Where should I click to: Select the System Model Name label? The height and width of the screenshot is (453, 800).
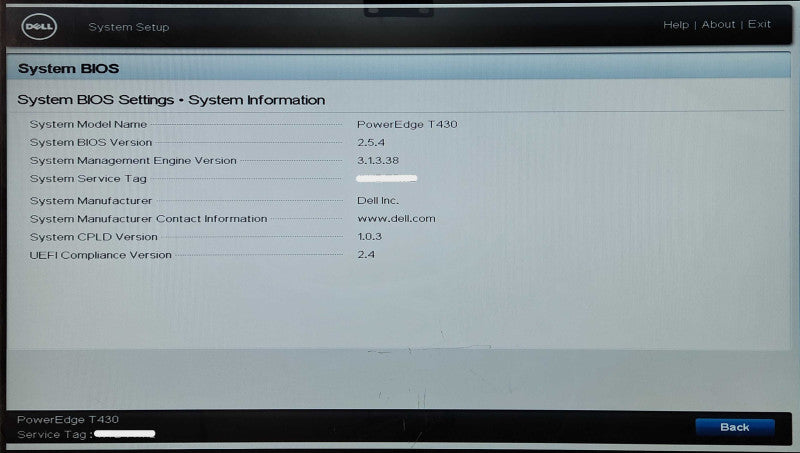pyautogui.click(x=88, y=124)
